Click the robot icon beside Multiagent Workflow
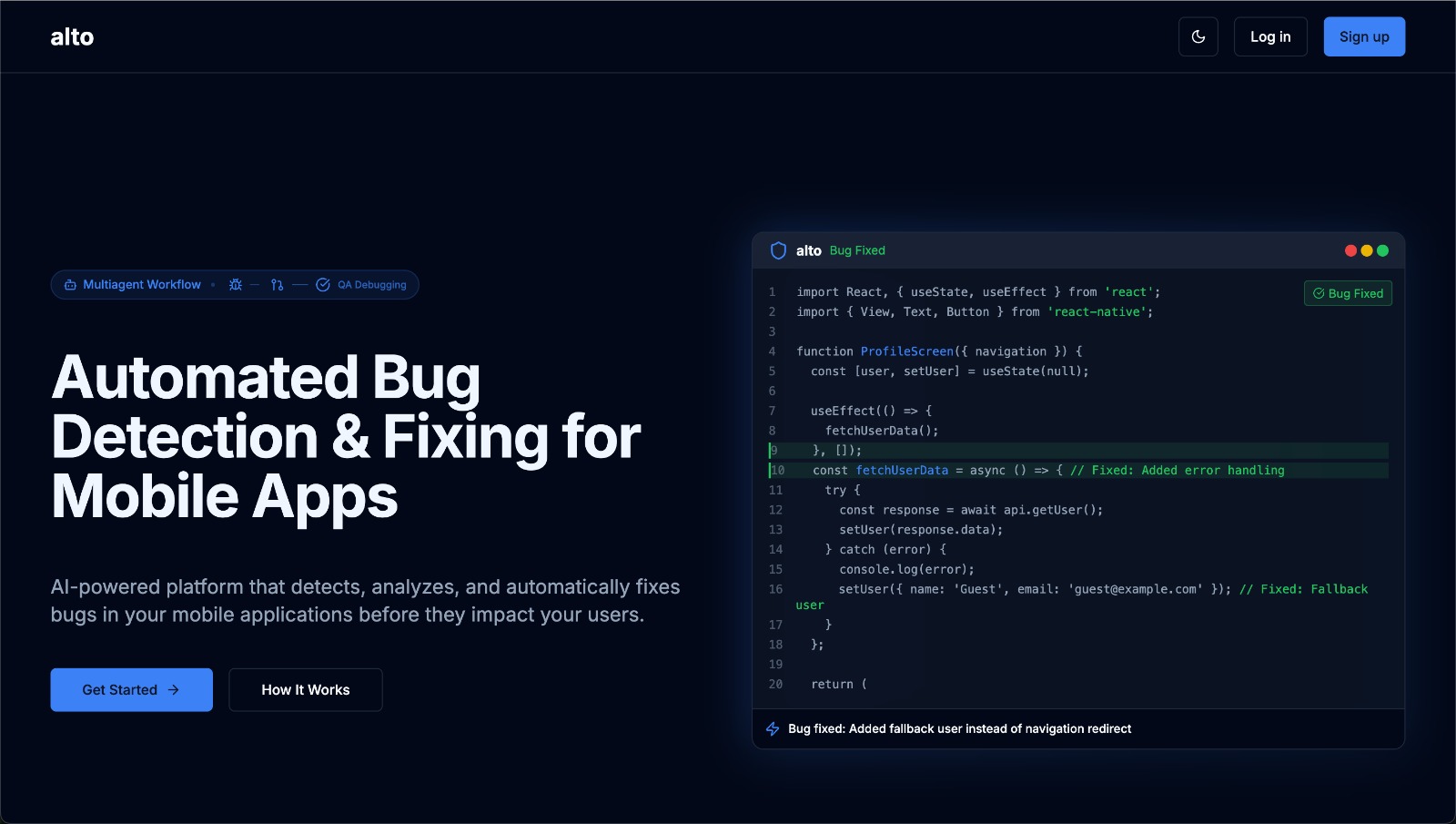This screenshot has width=1456, height=824. click(x=70, y=285)
